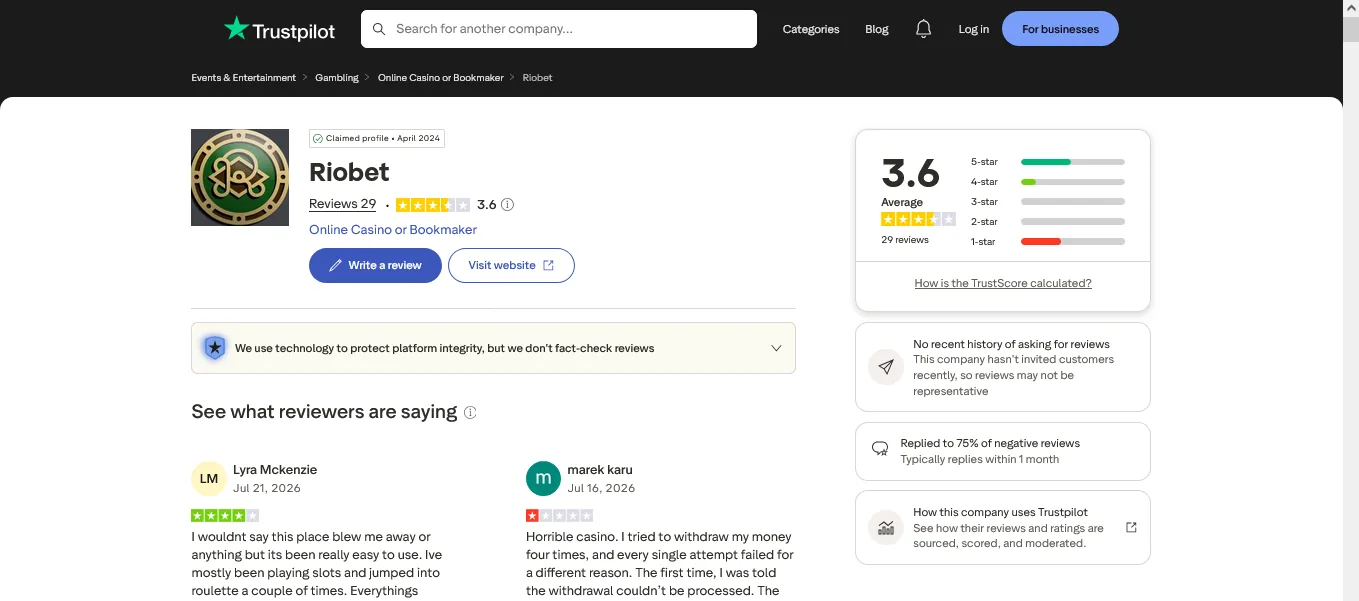
Task: Click How this company uses Trustpilot
Action: (x=1000, y=512)
